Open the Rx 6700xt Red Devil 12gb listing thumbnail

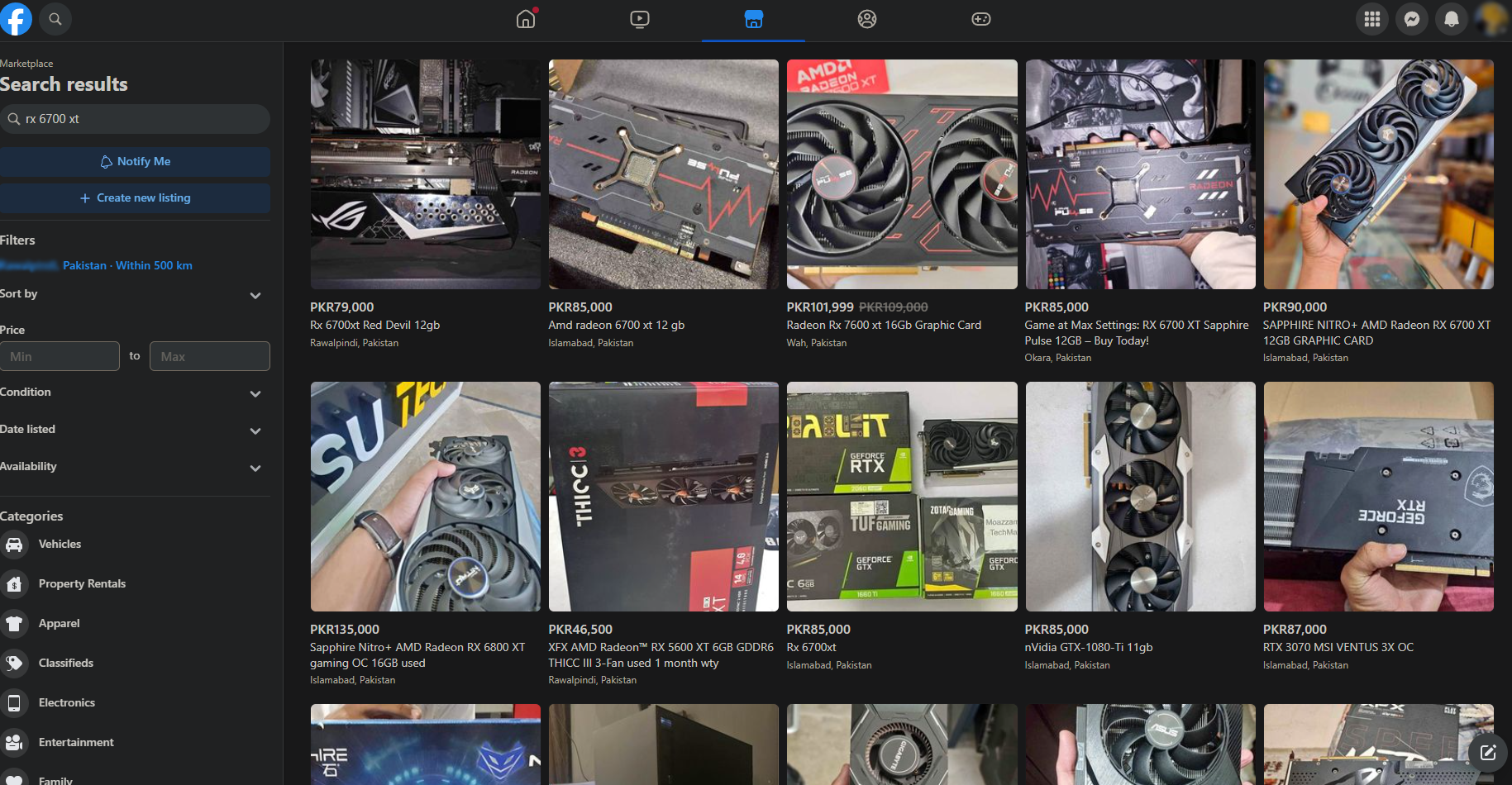(x=425, y=174)
